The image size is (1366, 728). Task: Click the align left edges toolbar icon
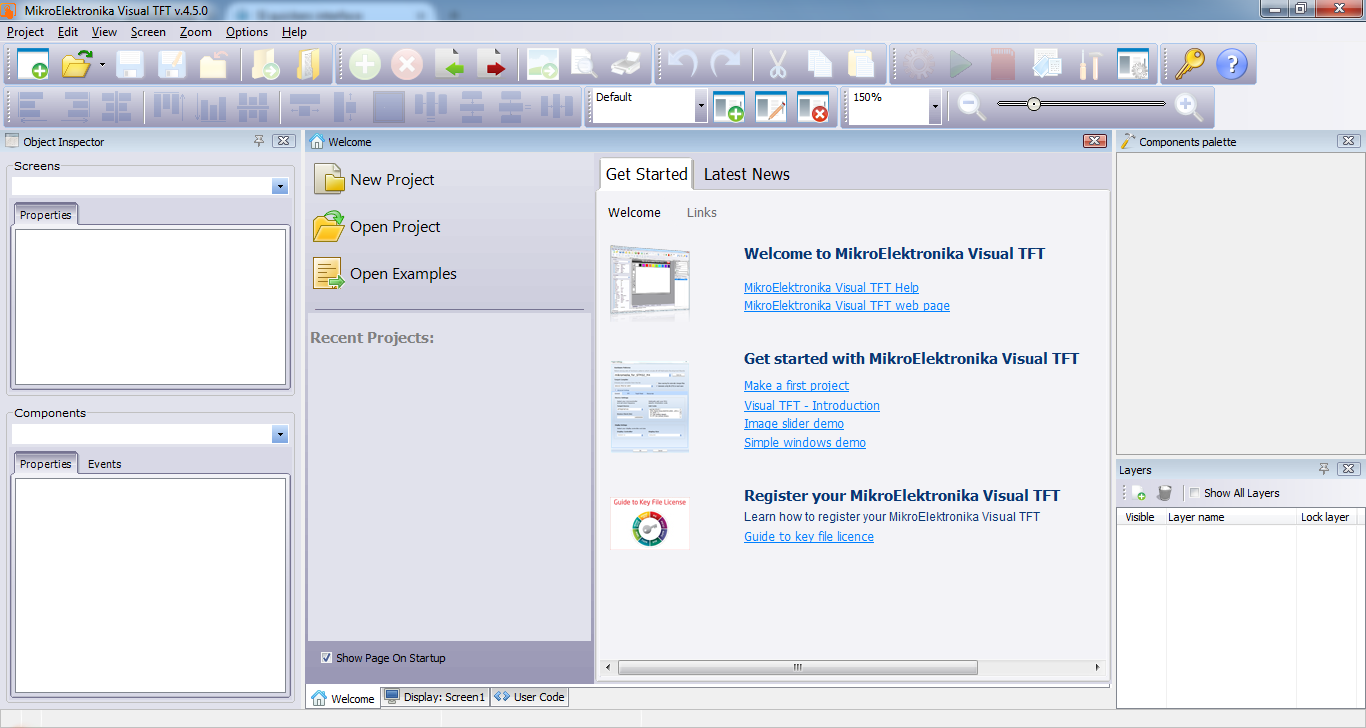(x=33, y=107)
